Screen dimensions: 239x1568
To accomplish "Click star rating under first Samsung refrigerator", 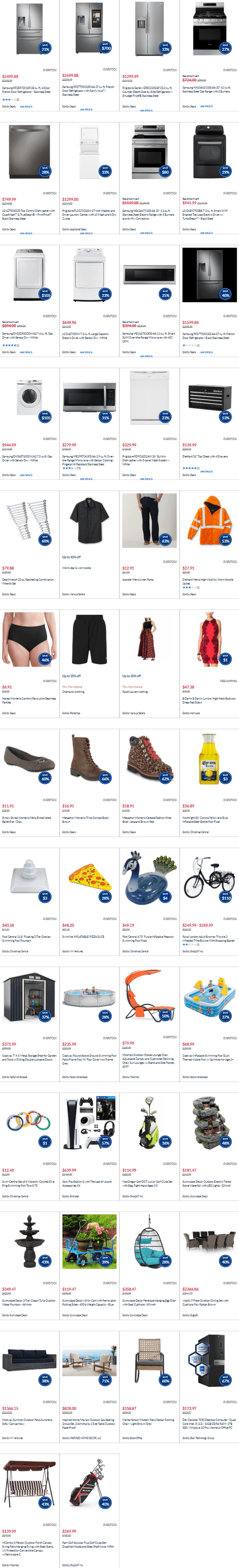I will [8, 99].
